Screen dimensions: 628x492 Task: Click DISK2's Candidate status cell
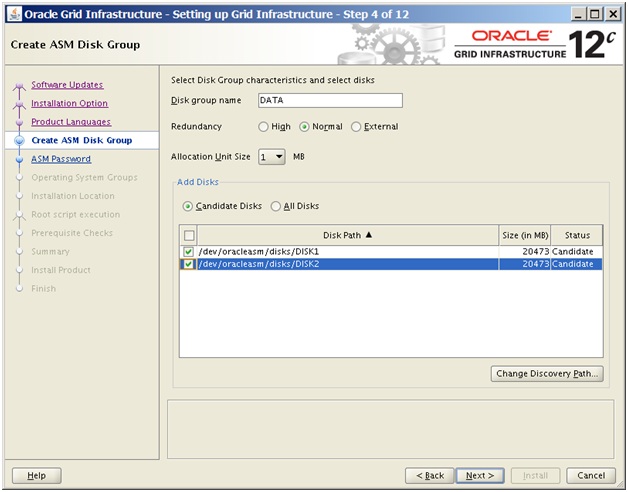[x=576, y=264]
